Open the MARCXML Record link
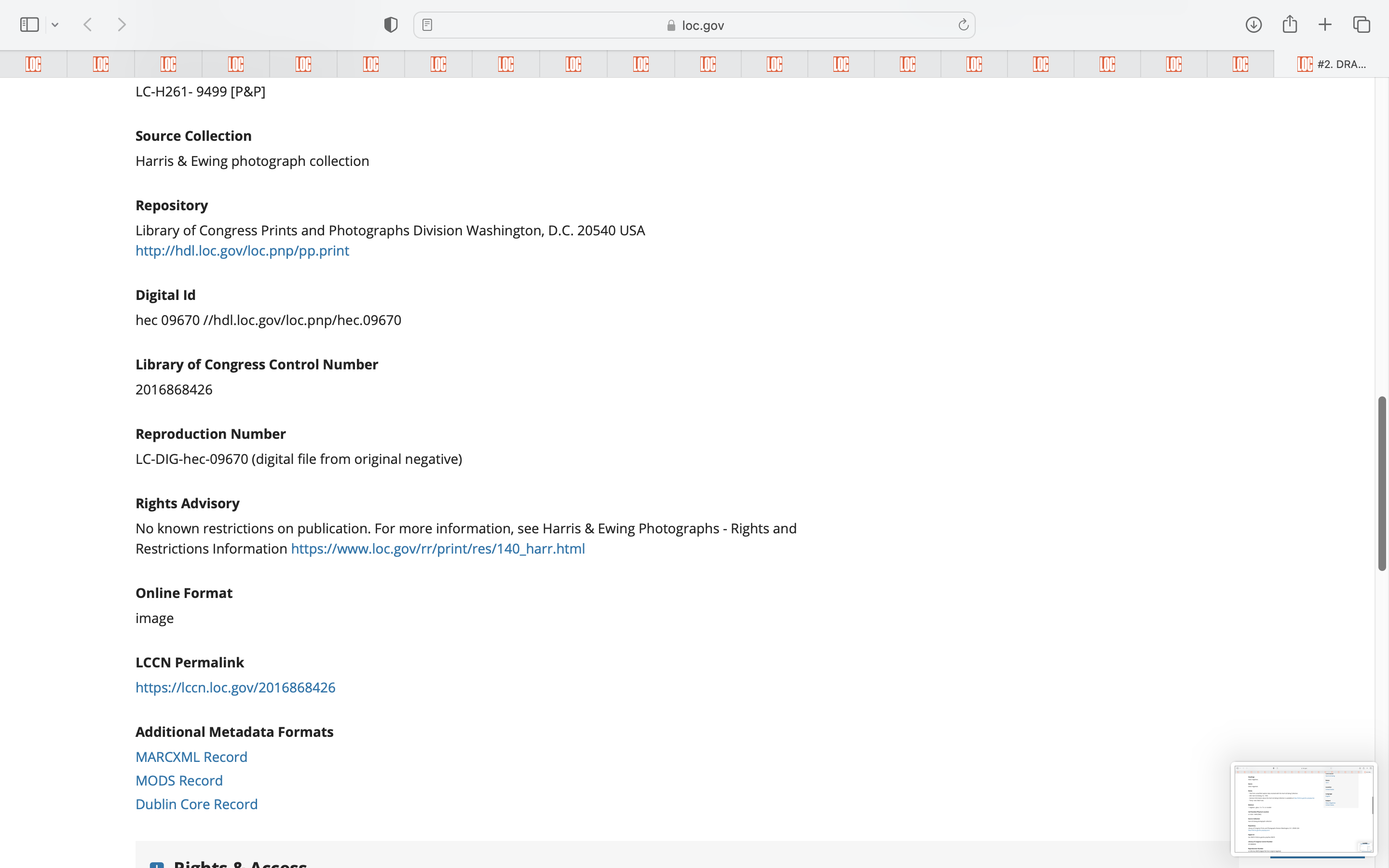Image resolution: width=1389 pixels, height=868 pixels. 191,757
